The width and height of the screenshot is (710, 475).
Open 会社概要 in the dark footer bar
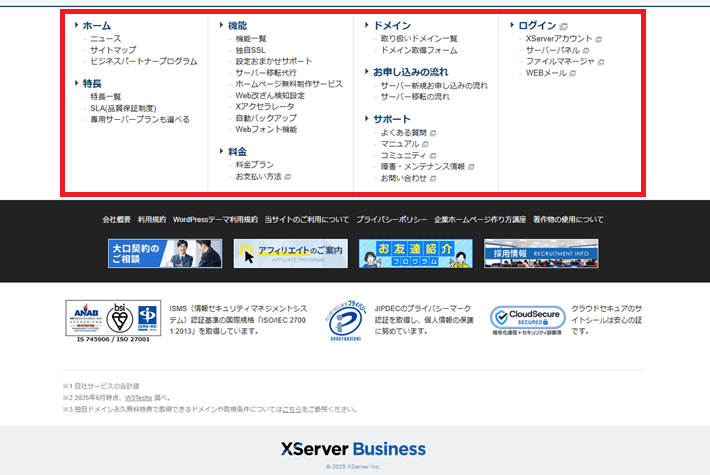[116, 220]
